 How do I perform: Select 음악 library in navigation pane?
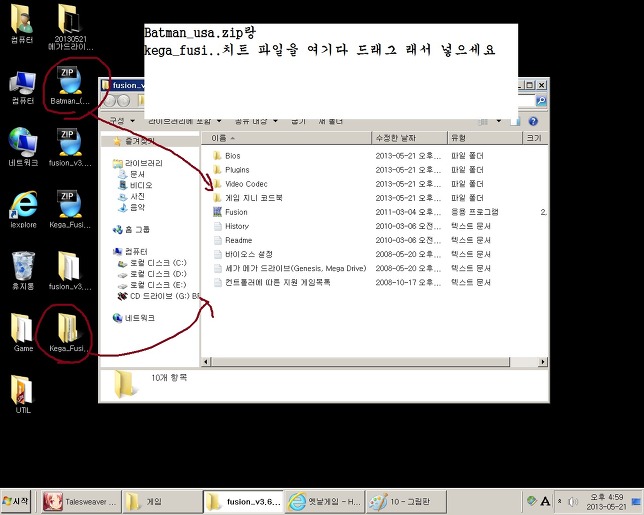click(x=131, y=207)
